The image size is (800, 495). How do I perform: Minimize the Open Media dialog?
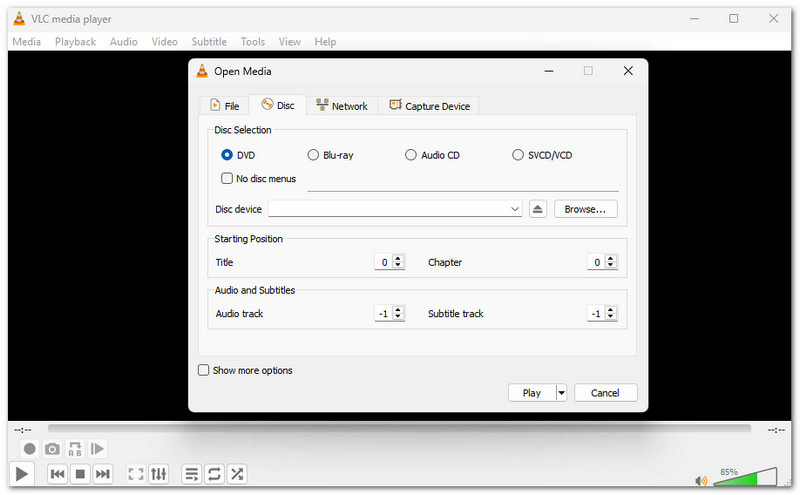(x=549, y=71)
